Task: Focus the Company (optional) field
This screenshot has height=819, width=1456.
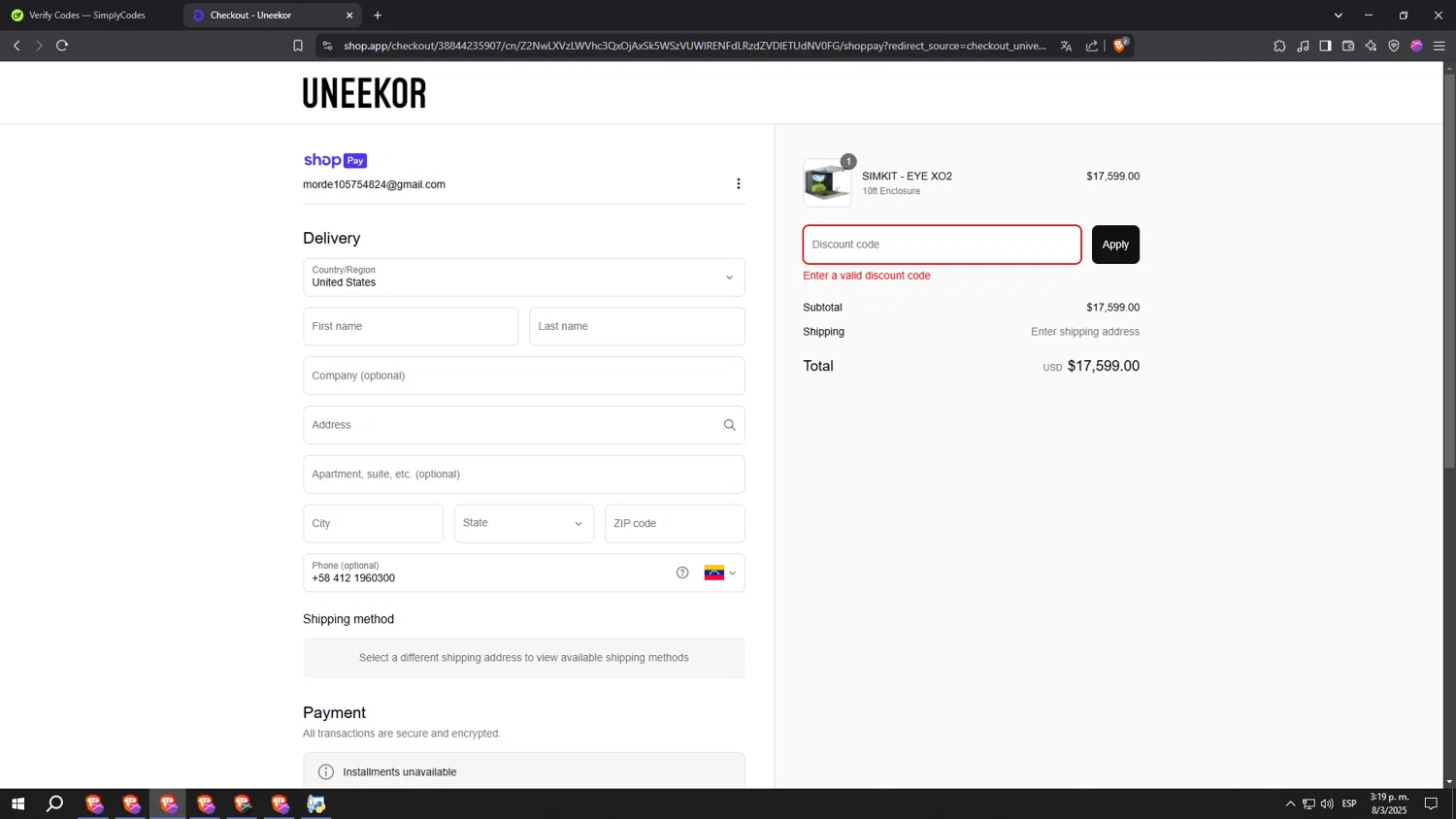Action: (x=524, y=376)
